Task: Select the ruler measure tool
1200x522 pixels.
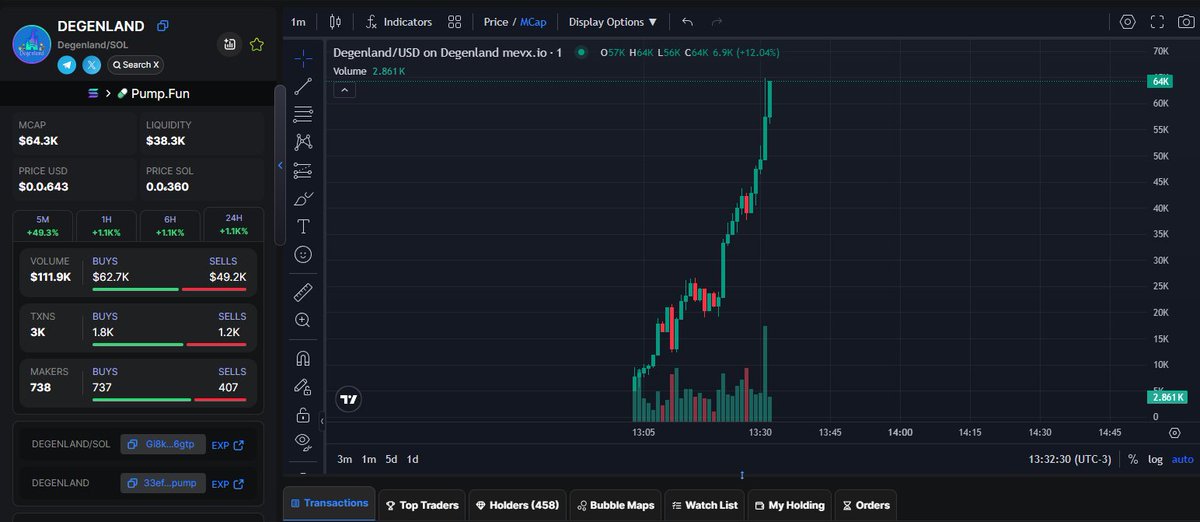Action: coord(303,292)
